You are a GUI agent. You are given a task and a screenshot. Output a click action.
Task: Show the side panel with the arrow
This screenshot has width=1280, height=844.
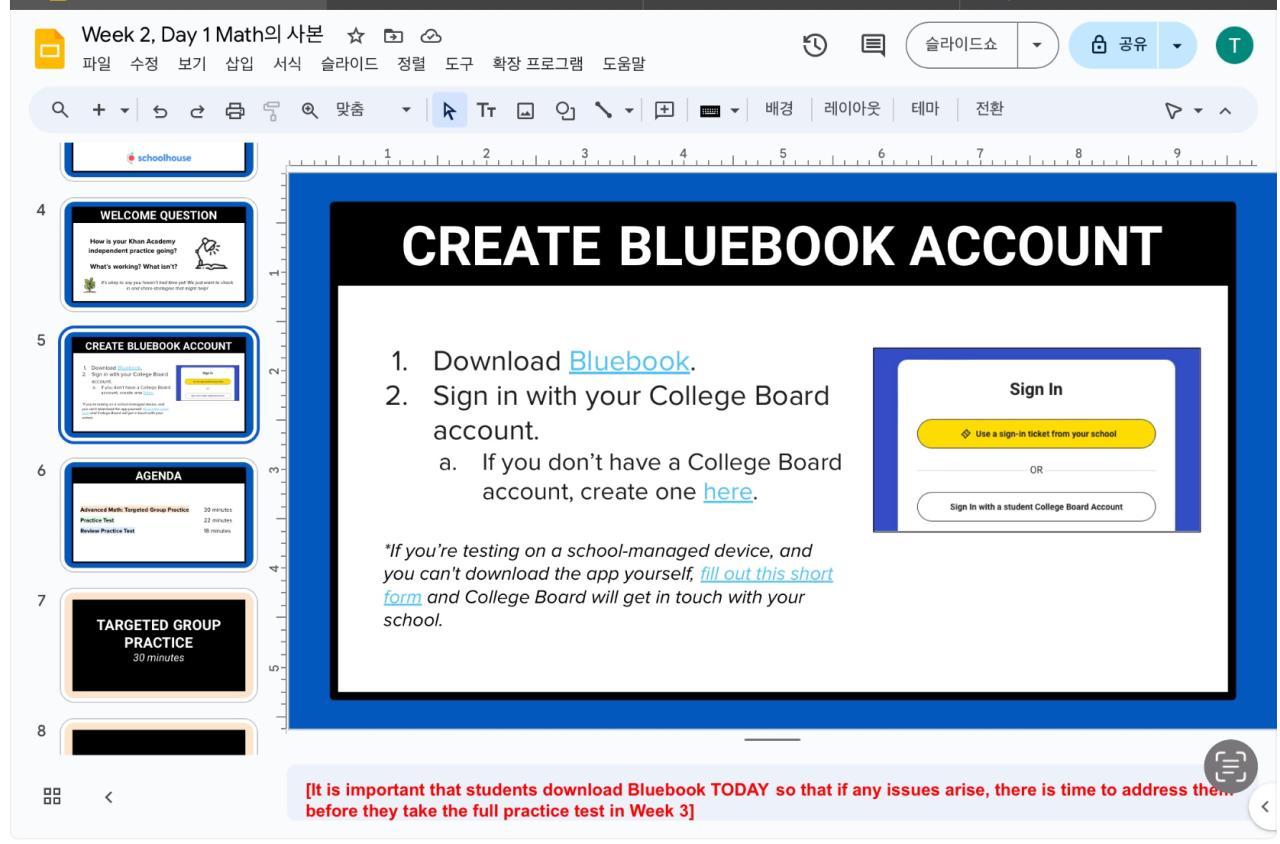(x=1265, y=805)
